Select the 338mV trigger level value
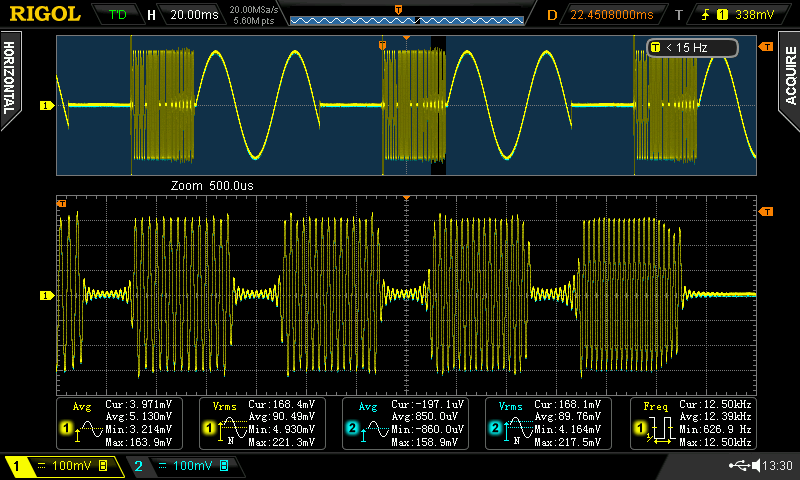800x480 pixels. [x=755, y=15]
